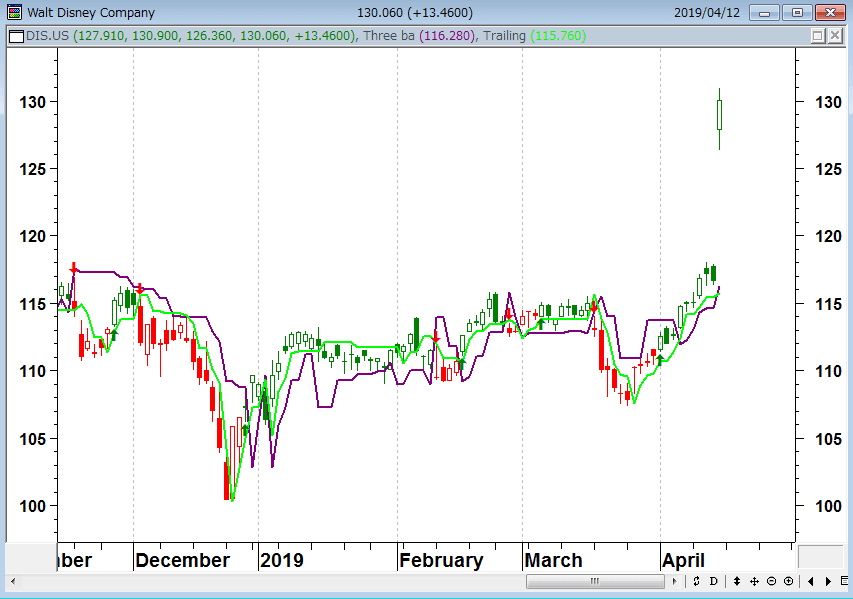Viewport: 853px width, 599px height.
Task: Click the empty box right of time axis
Action: pos(820,557)
